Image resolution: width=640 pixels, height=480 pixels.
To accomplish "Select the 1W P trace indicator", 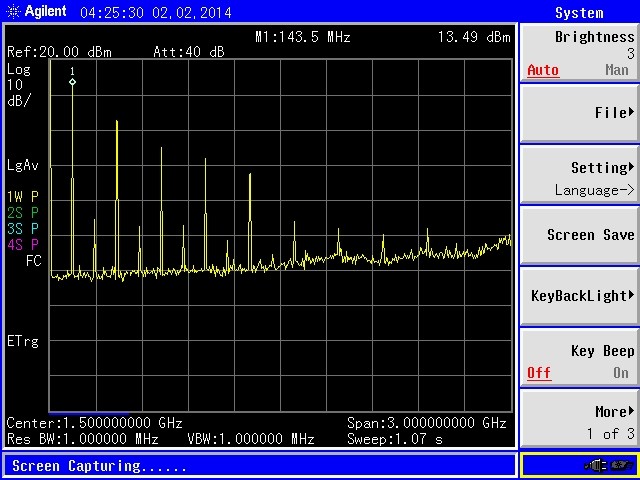I will point(23,197).
